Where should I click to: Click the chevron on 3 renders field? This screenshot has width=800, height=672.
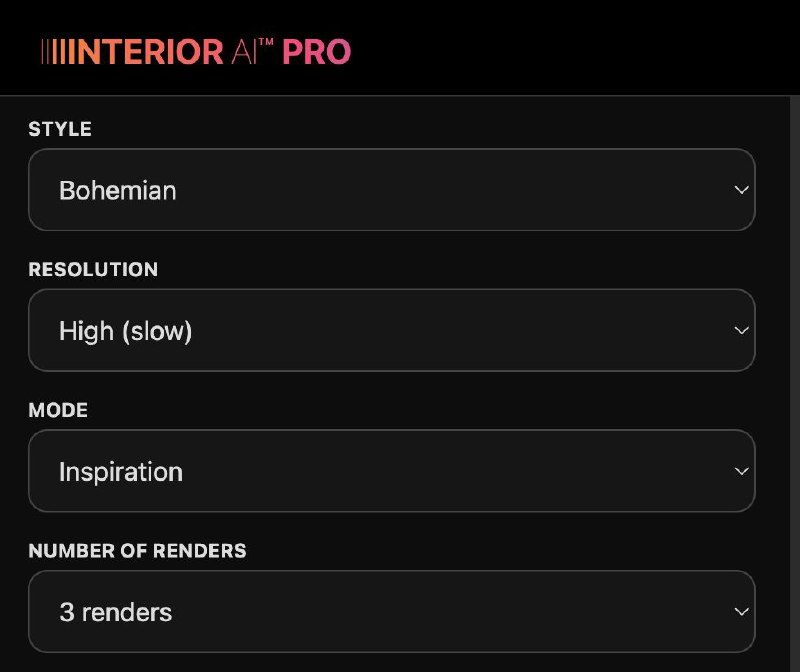740,612
